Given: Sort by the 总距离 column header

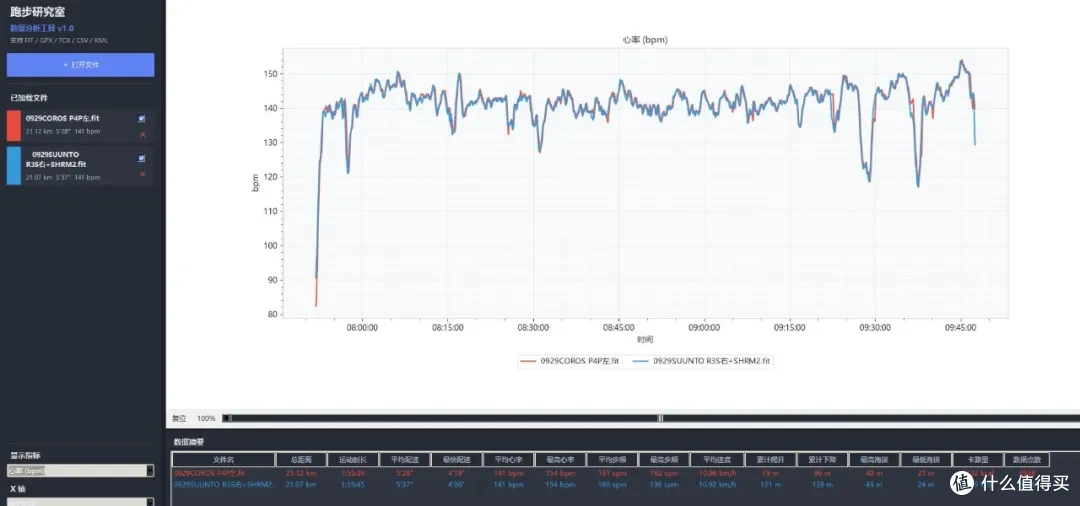Looking at the screenshot, I should pyautogui.click(x=301, y=460).
